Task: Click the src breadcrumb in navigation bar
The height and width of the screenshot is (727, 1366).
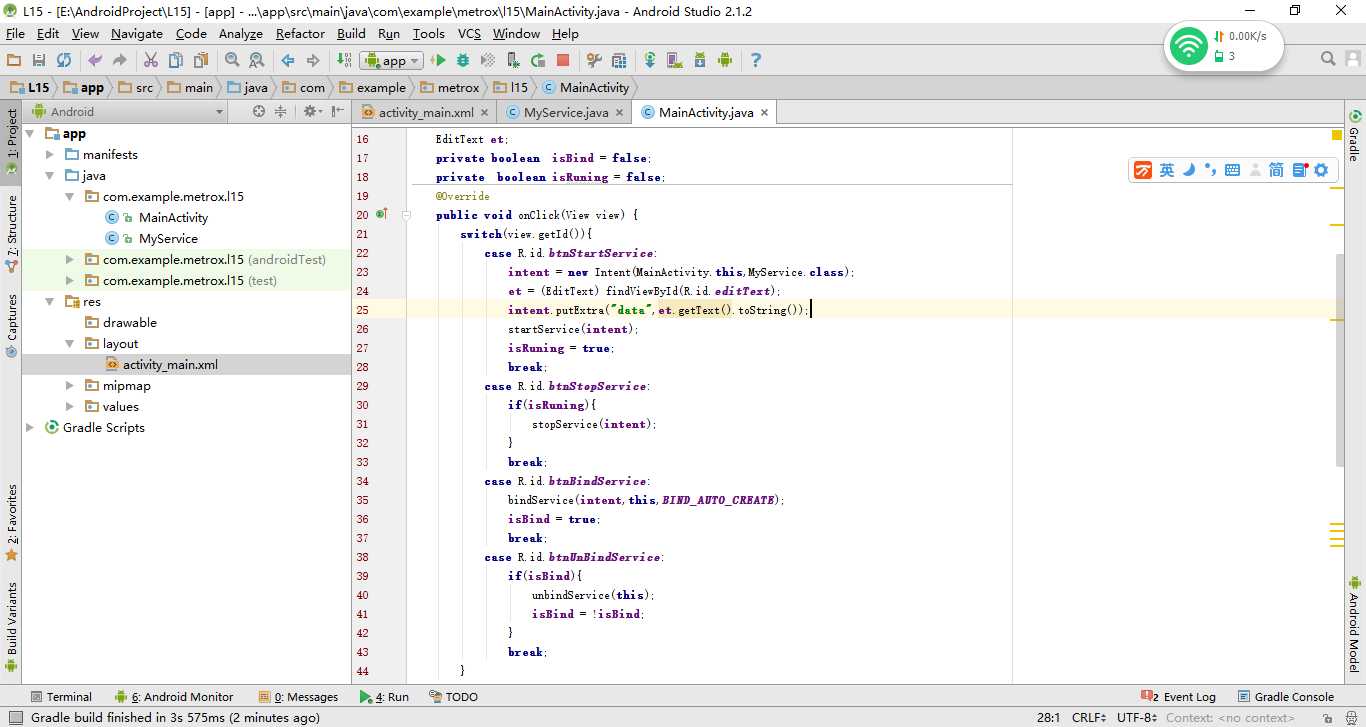Action: [136, 87]
